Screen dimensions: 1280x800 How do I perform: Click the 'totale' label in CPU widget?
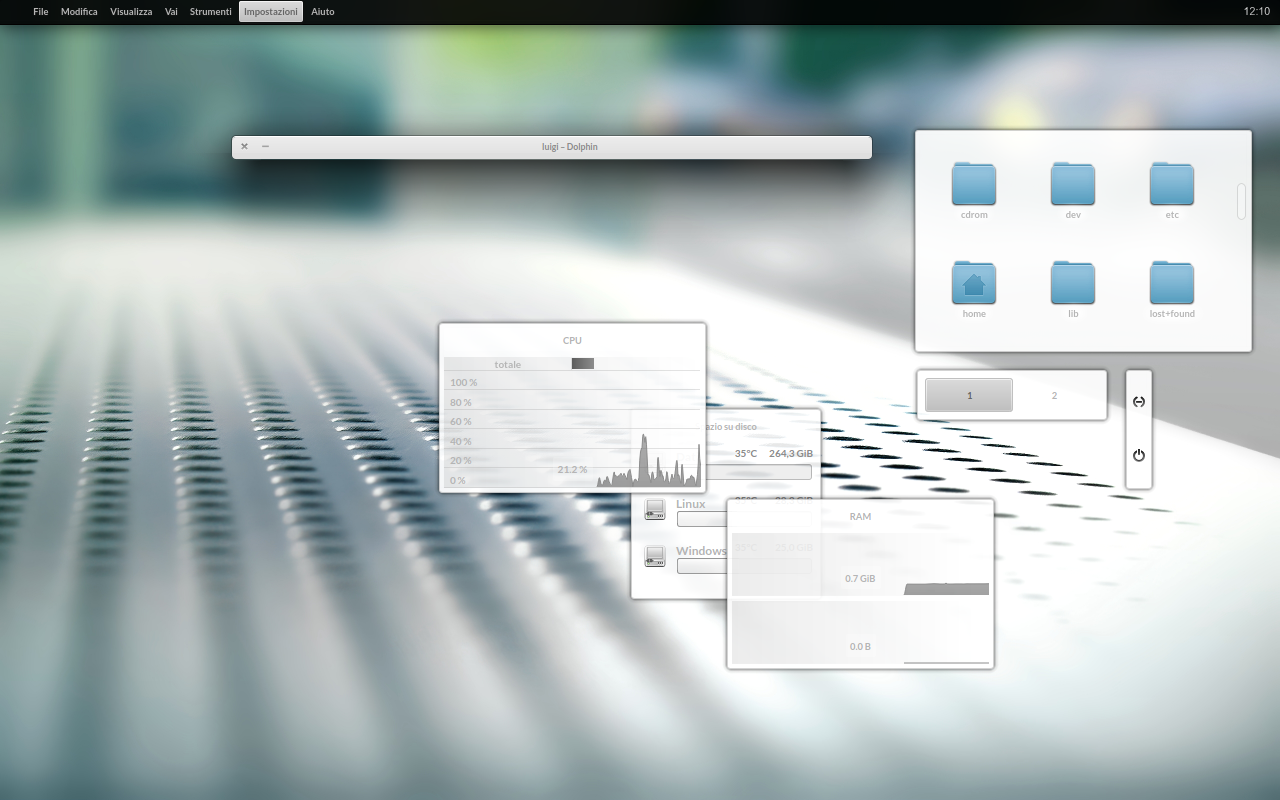coord(507,364)
